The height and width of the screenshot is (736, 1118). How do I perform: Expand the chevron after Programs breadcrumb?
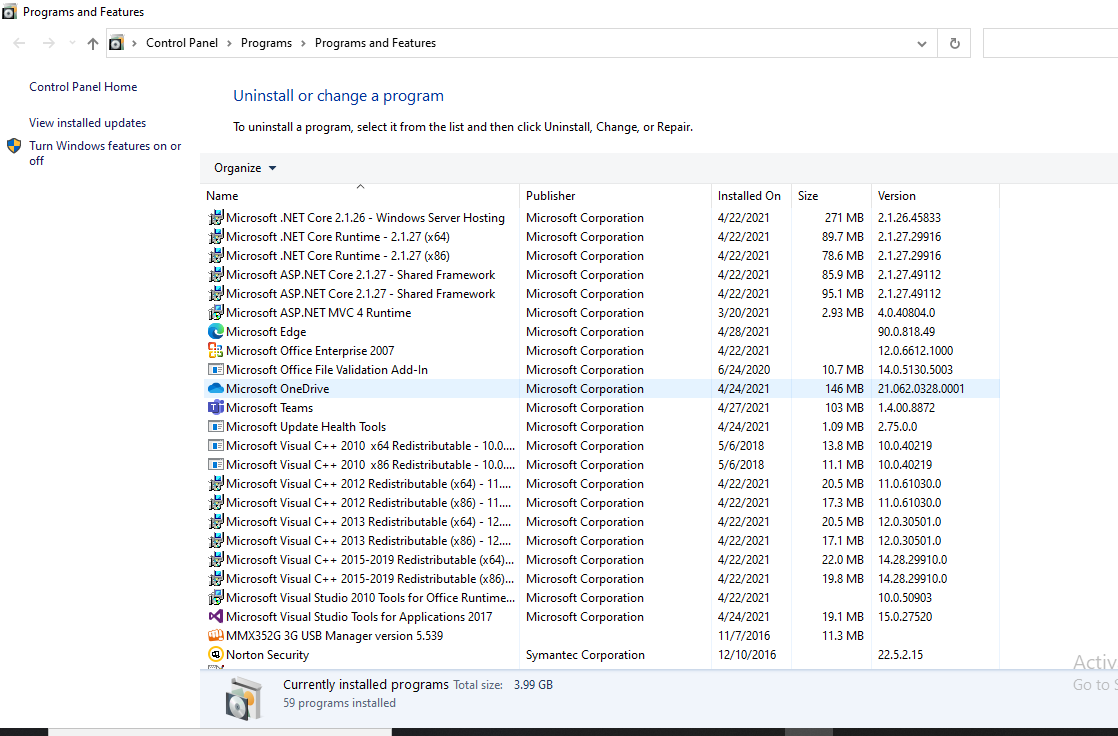click(303, 44)
